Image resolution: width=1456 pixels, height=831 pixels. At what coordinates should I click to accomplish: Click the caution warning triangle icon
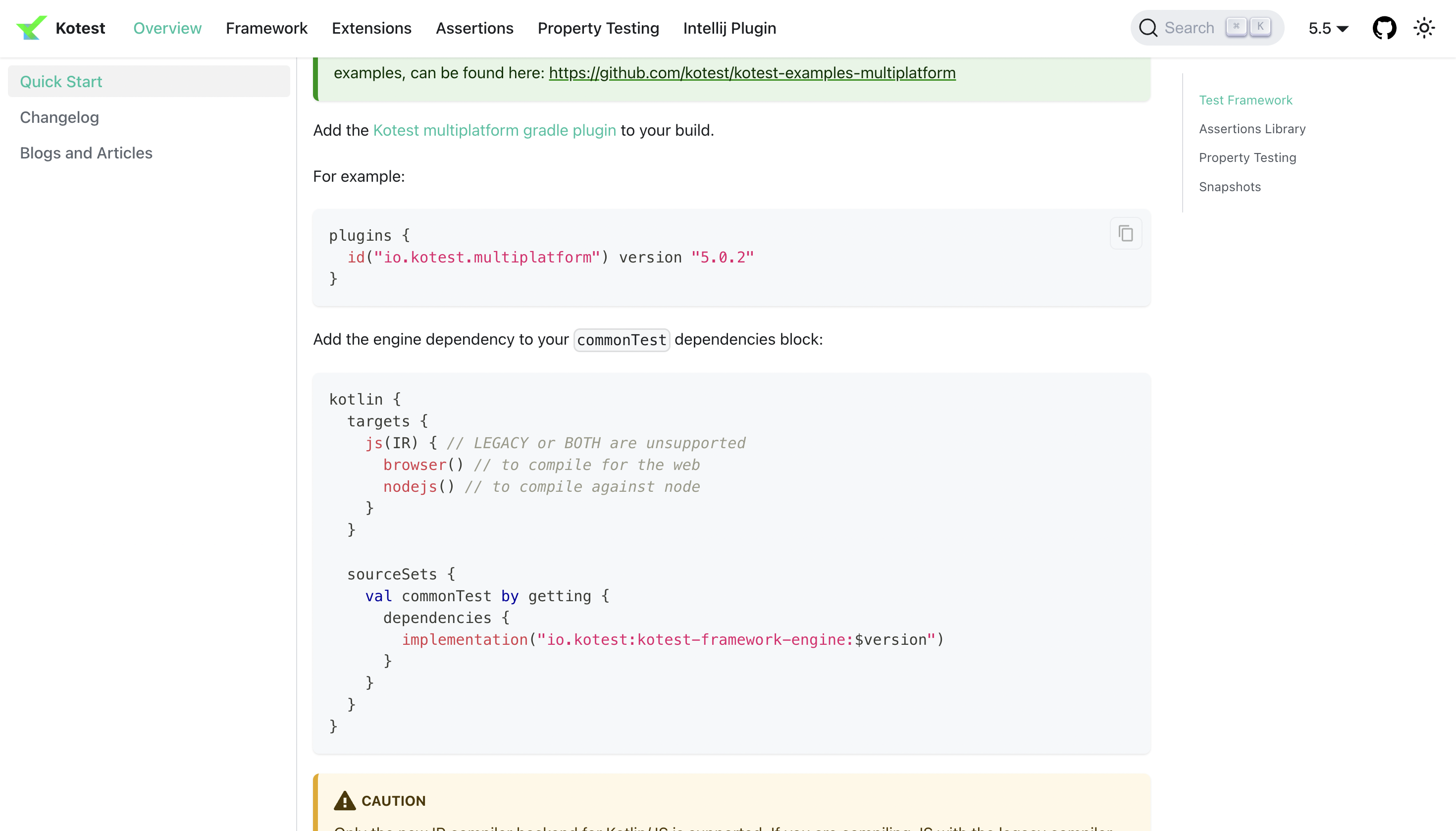click(x=344, y=800)
